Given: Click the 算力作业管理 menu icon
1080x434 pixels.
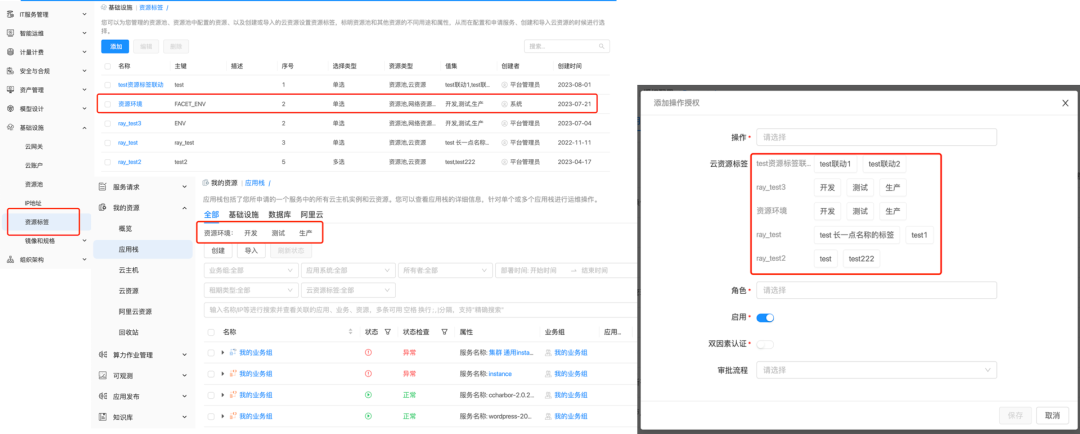Looking at the screenshot, I should click(102, 355).
